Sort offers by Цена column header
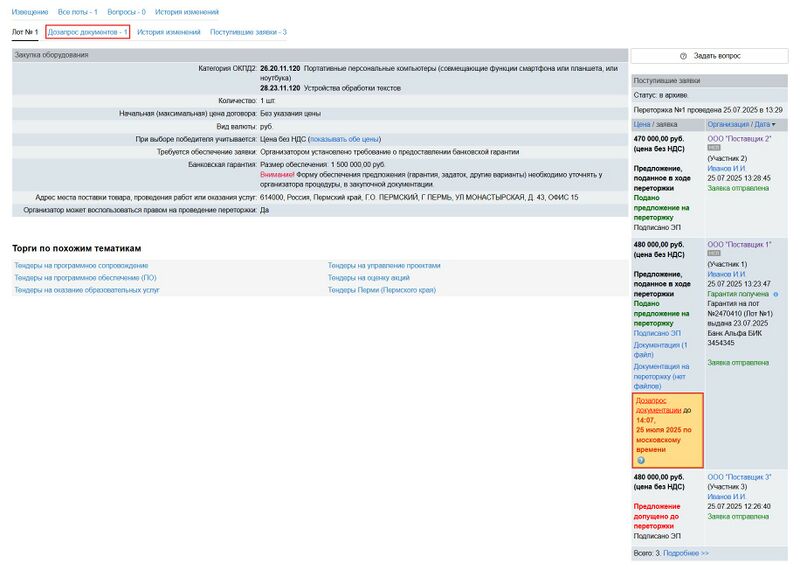The width and height of the screenshot is (800, 570). [x=641, y=124]
